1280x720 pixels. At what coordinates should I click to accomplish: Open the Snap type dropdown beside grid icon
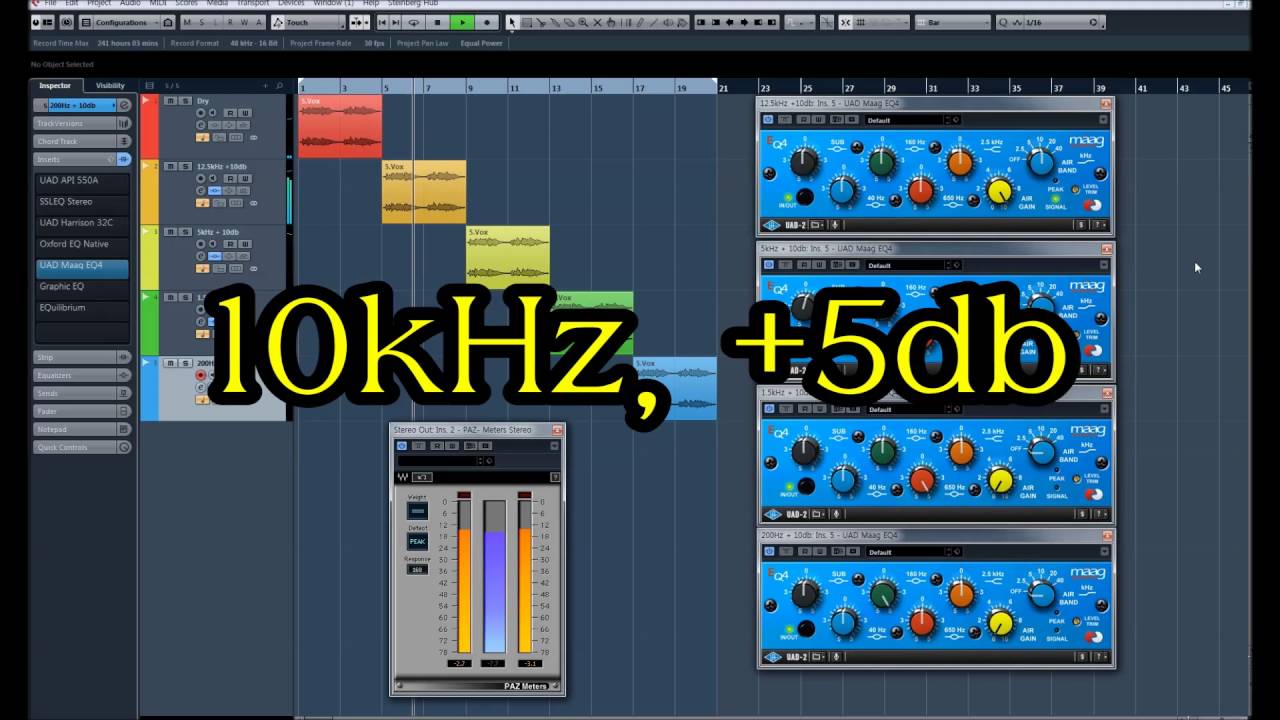pos(882,22)
